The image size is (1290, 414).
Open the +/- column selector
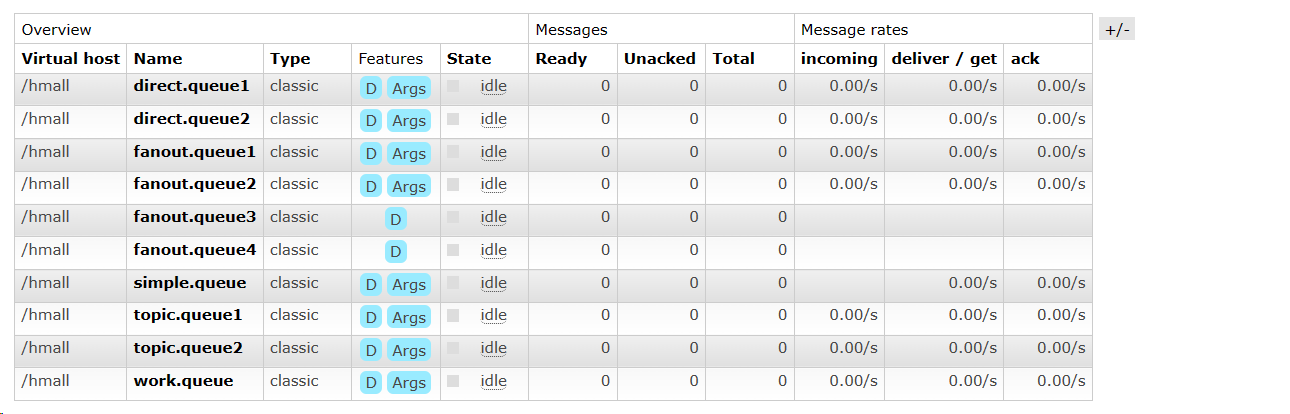click(x=1117, y=29)
